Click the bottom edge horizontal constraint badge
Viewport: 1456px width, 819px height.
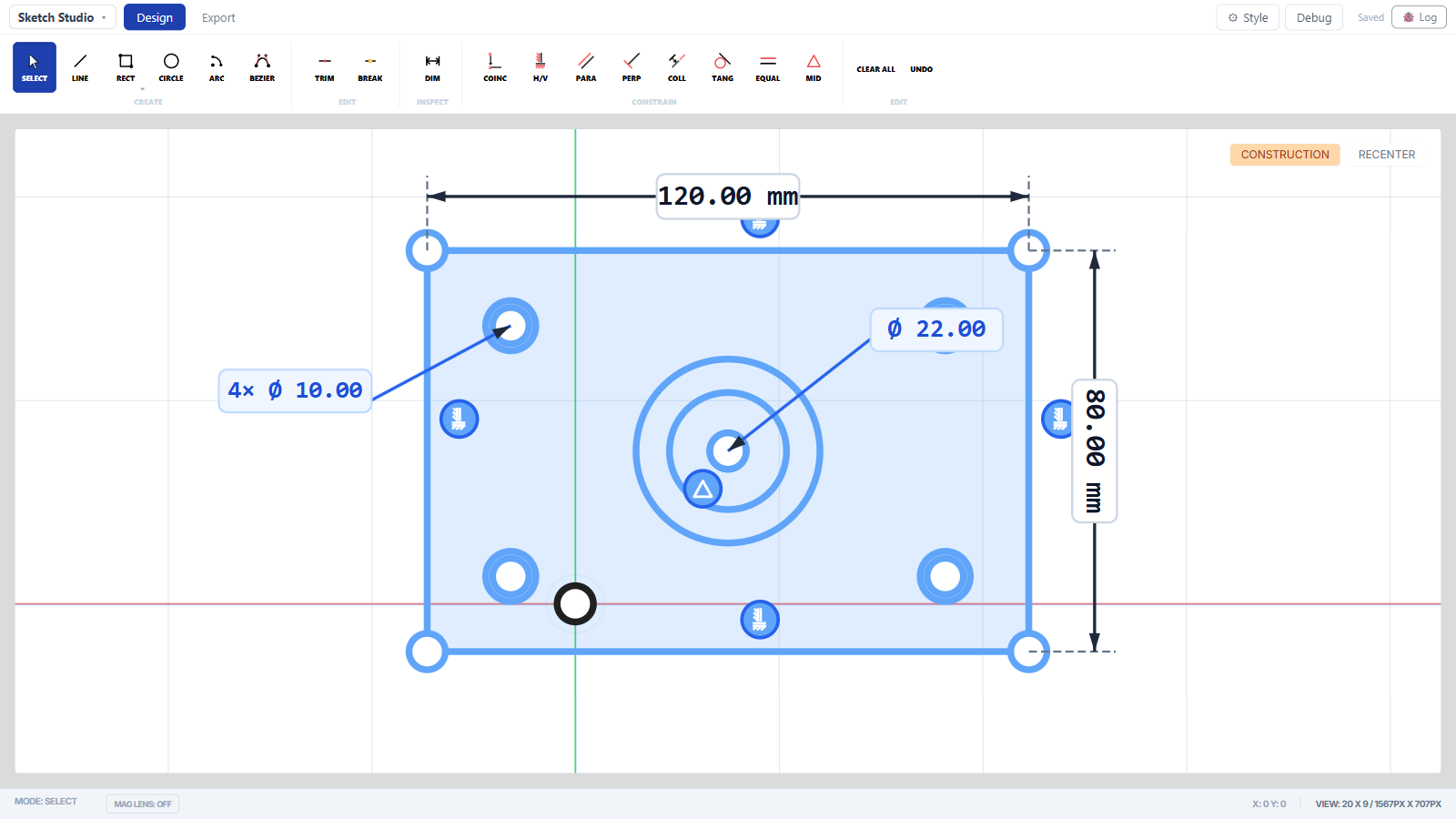pyautogui.click(x=760, y=620)
